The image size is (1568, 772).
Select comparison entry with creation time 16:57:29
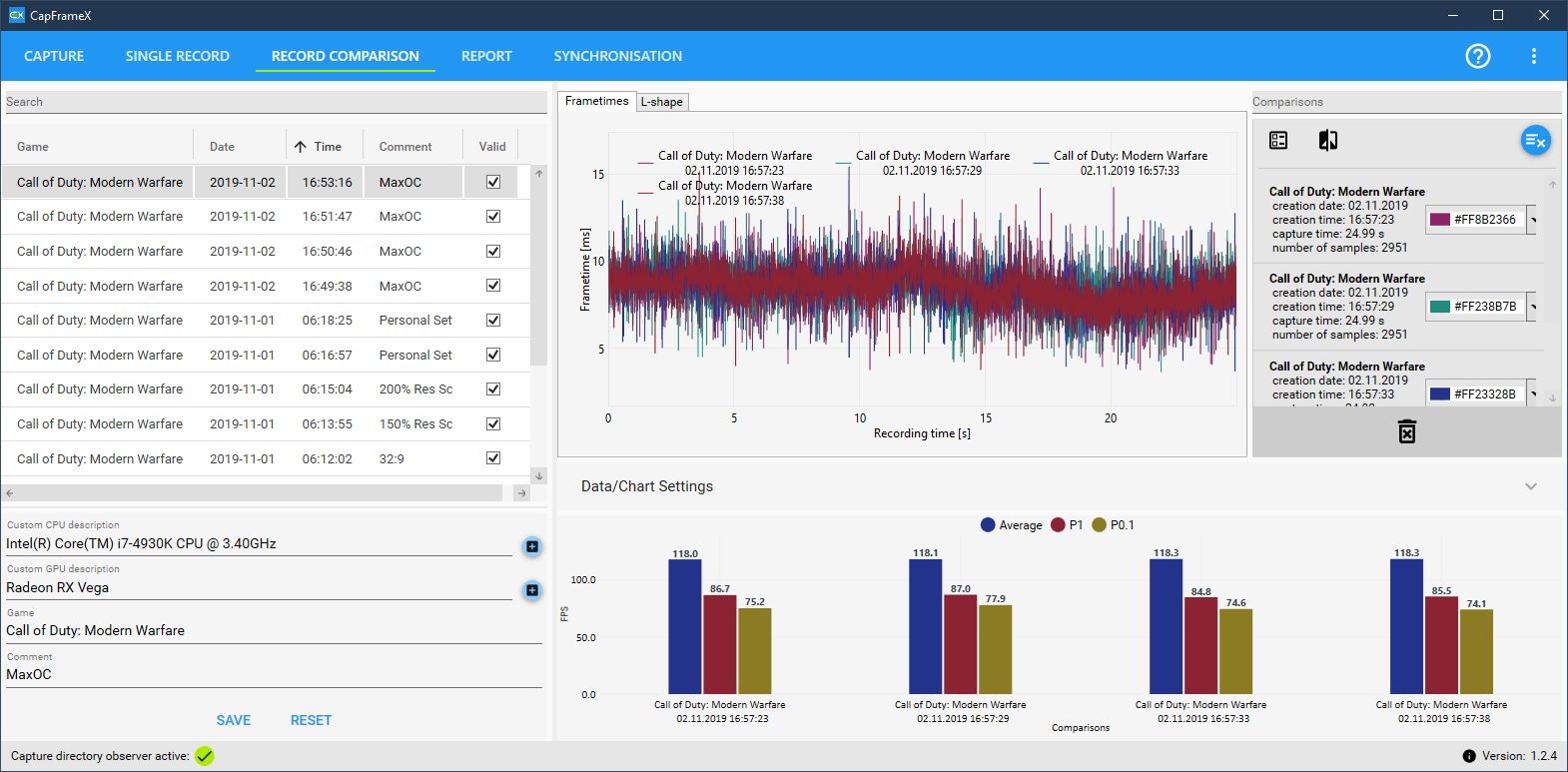tap(1399, 307)
